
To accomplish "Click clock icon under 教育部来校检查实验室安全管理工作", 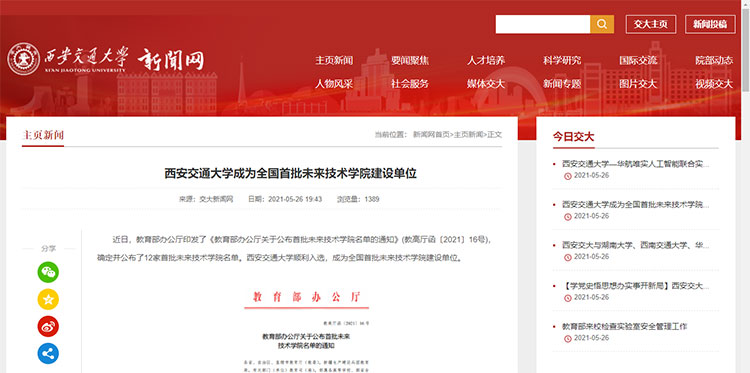I will point(568,339).
